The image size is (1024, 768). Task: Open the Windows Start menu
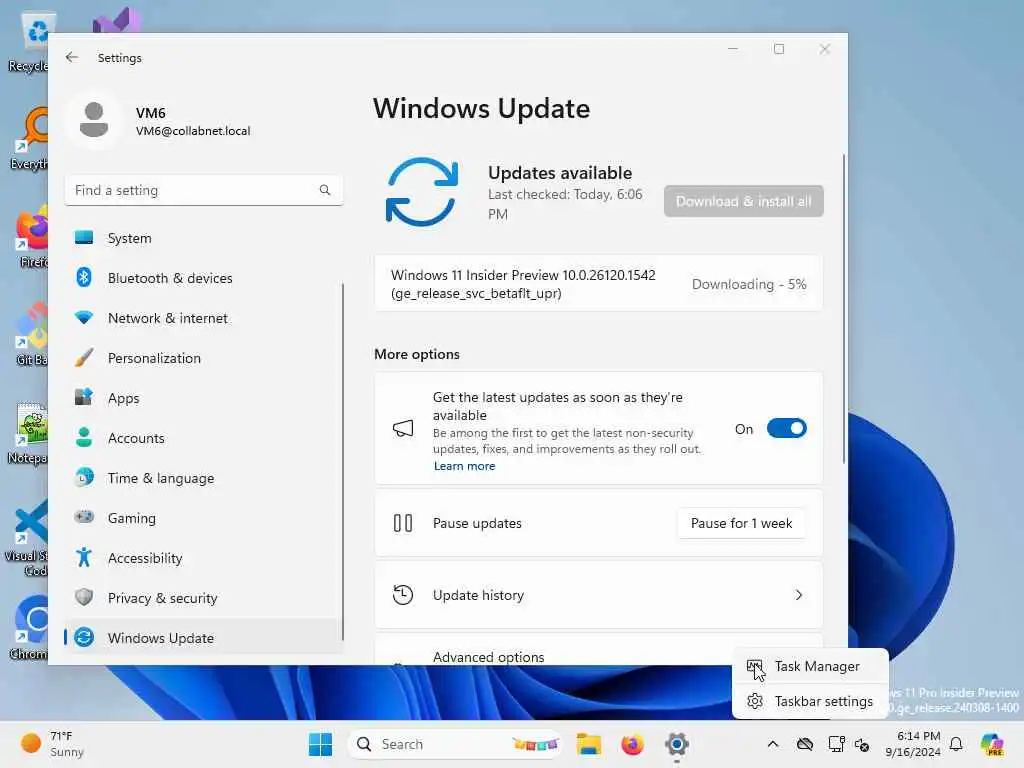pos(320,744)
